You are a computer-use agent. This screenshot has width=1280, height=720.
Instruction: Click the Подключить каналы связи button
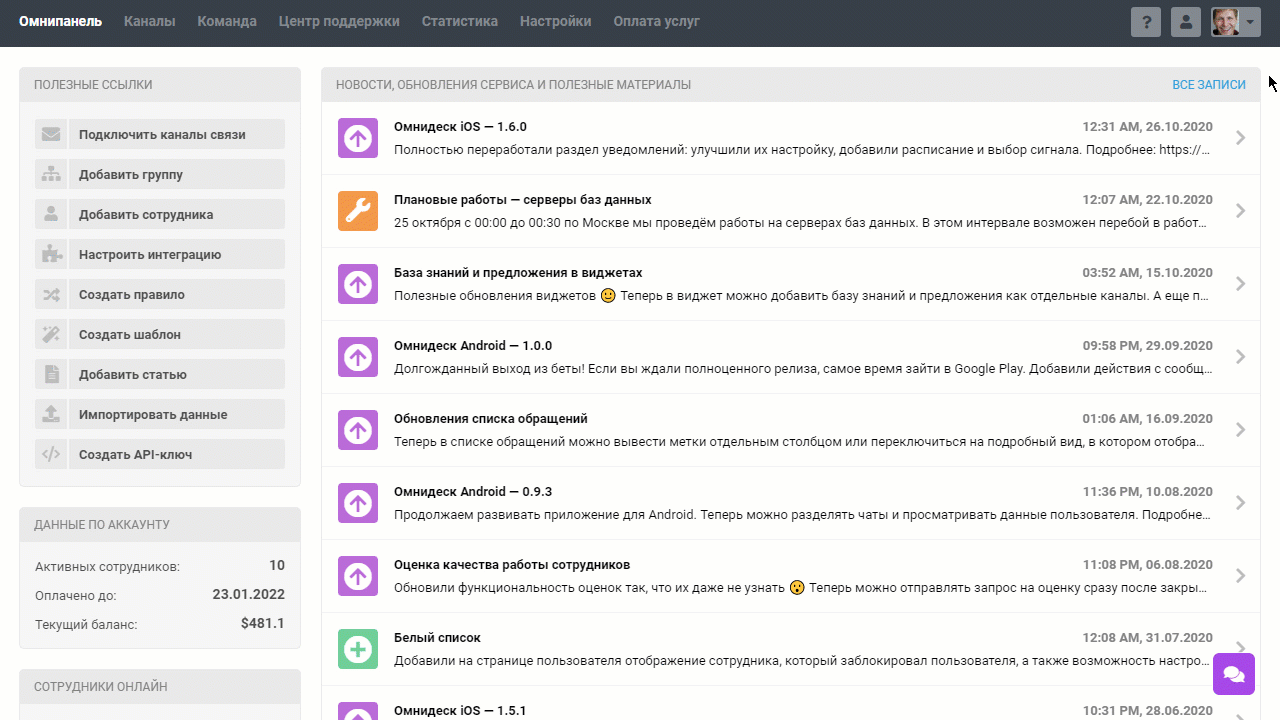177,134
